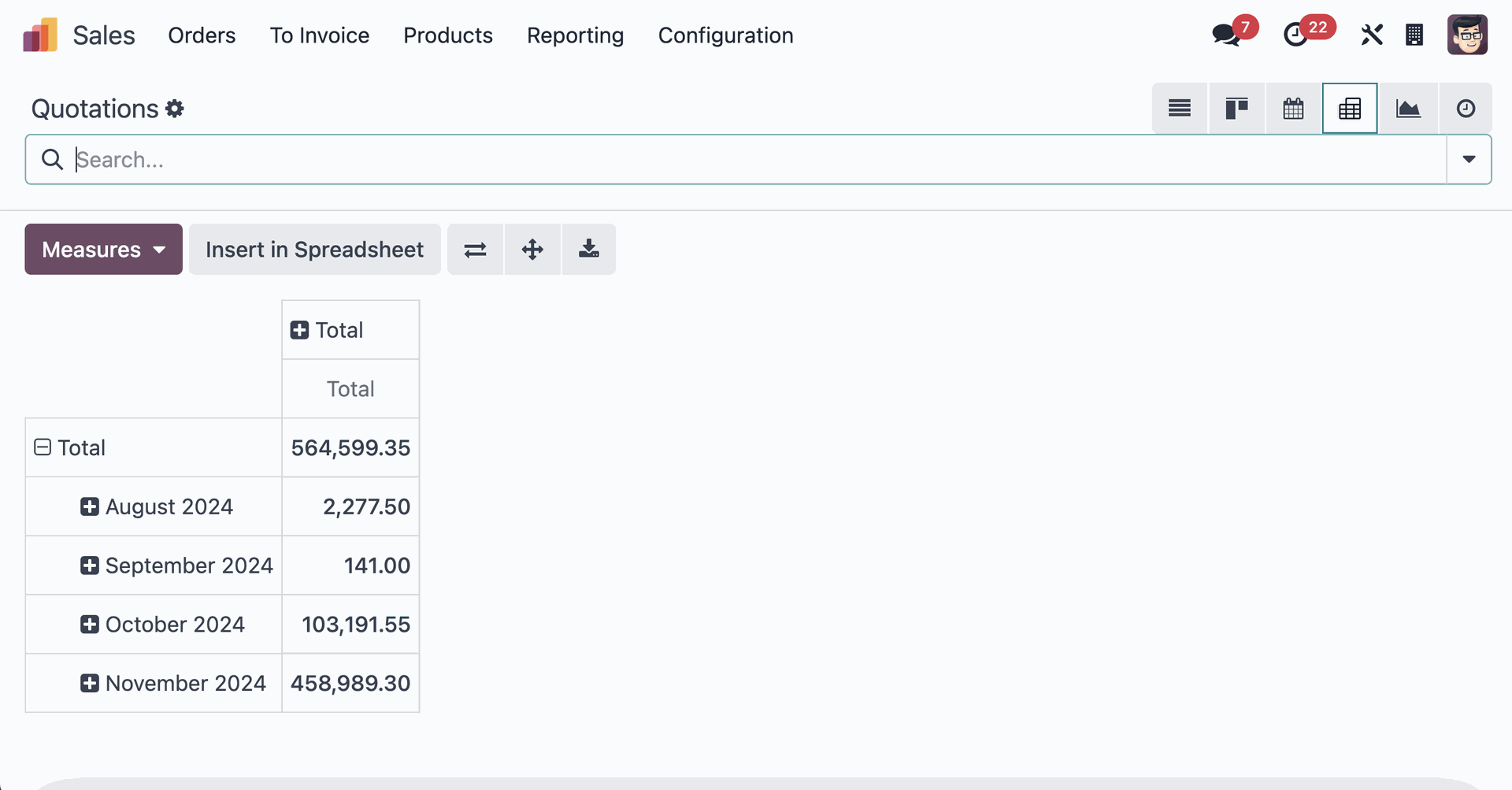Open Quotations view settings gear
The image size is (1512, 790).
point(175,109)
